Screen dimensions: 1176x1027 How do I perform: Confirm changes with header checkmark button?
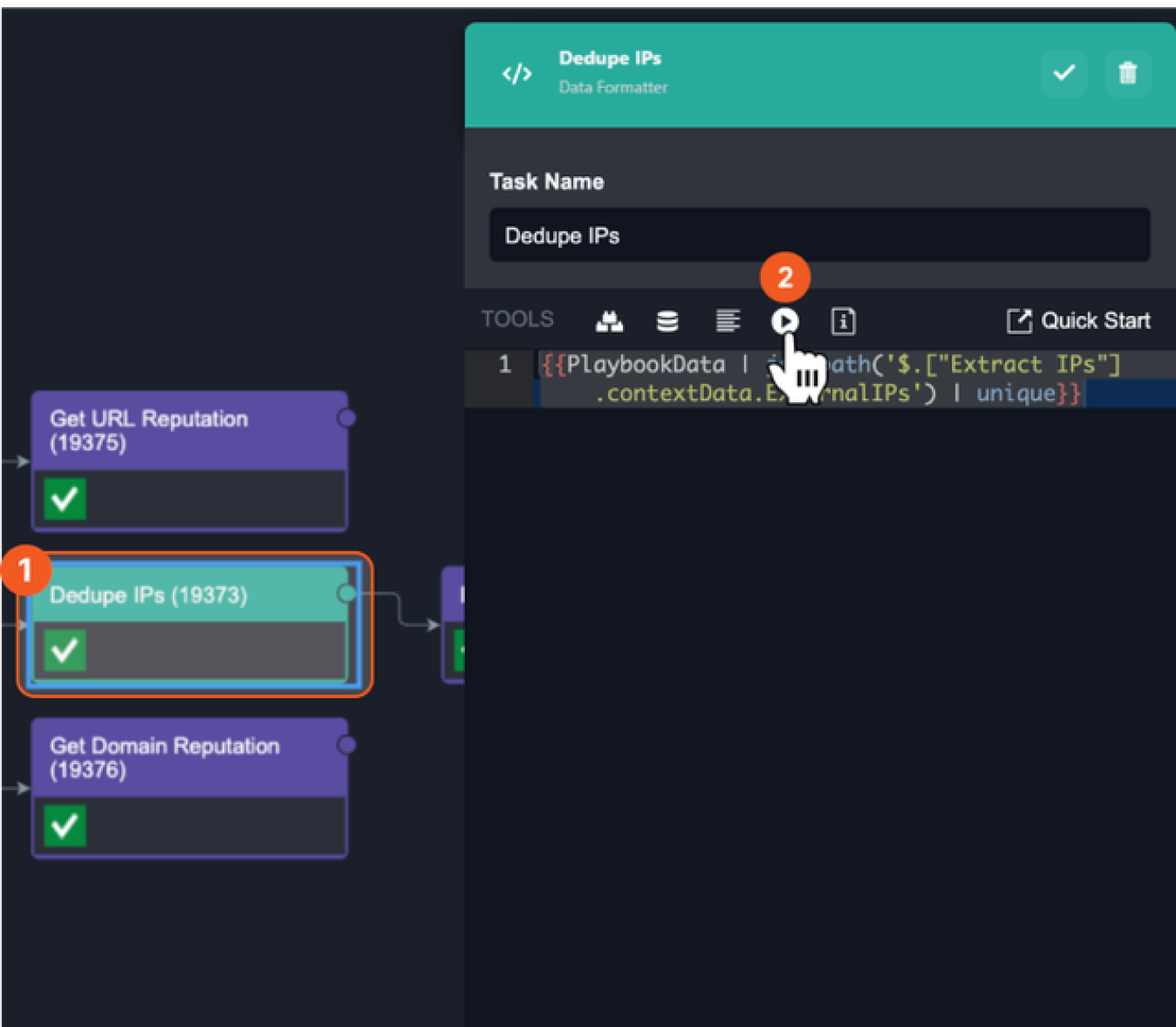pos(1063,73)
